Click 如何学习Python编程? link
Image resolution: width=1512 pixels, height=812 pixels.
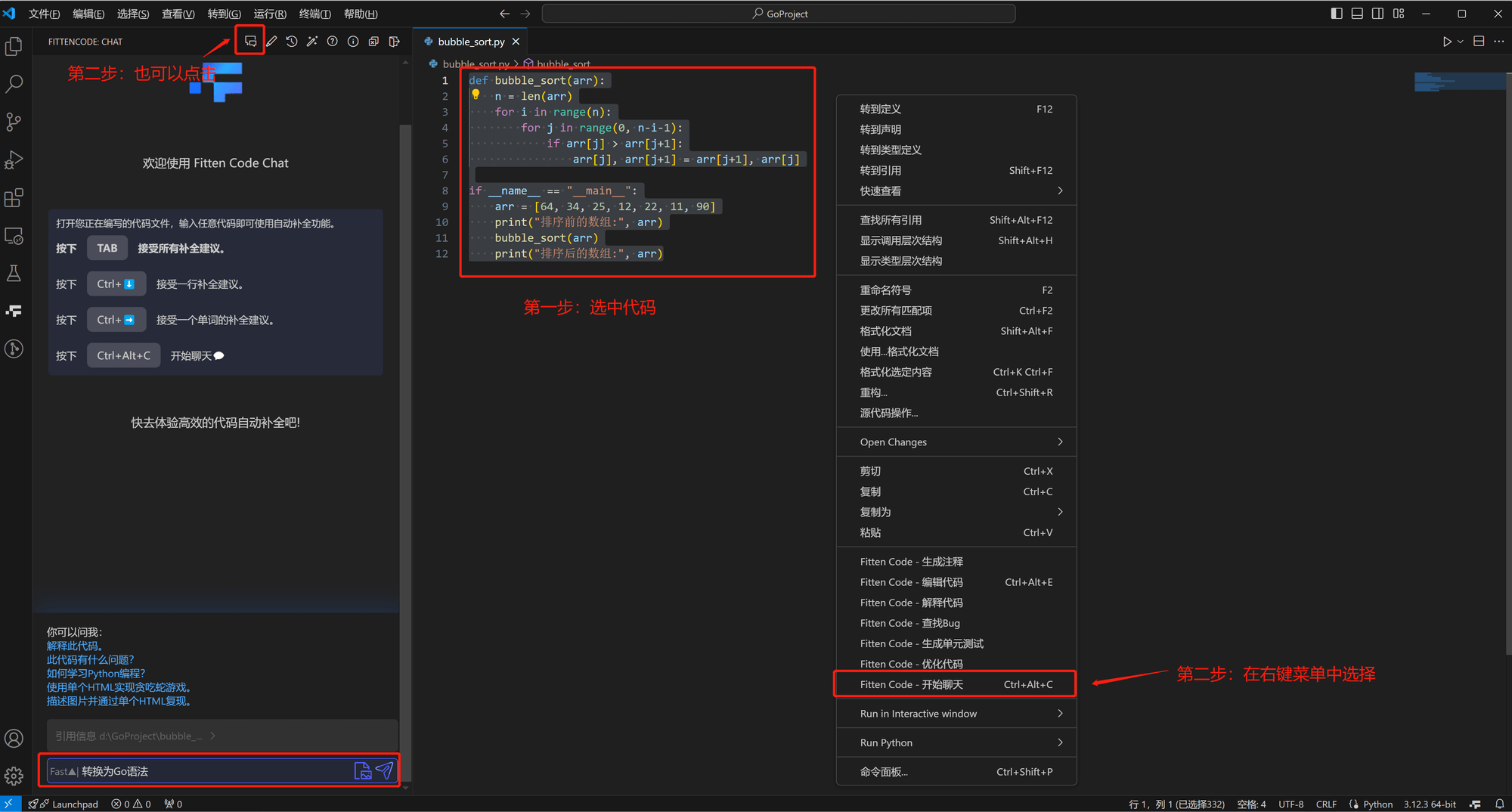point(96,673)
